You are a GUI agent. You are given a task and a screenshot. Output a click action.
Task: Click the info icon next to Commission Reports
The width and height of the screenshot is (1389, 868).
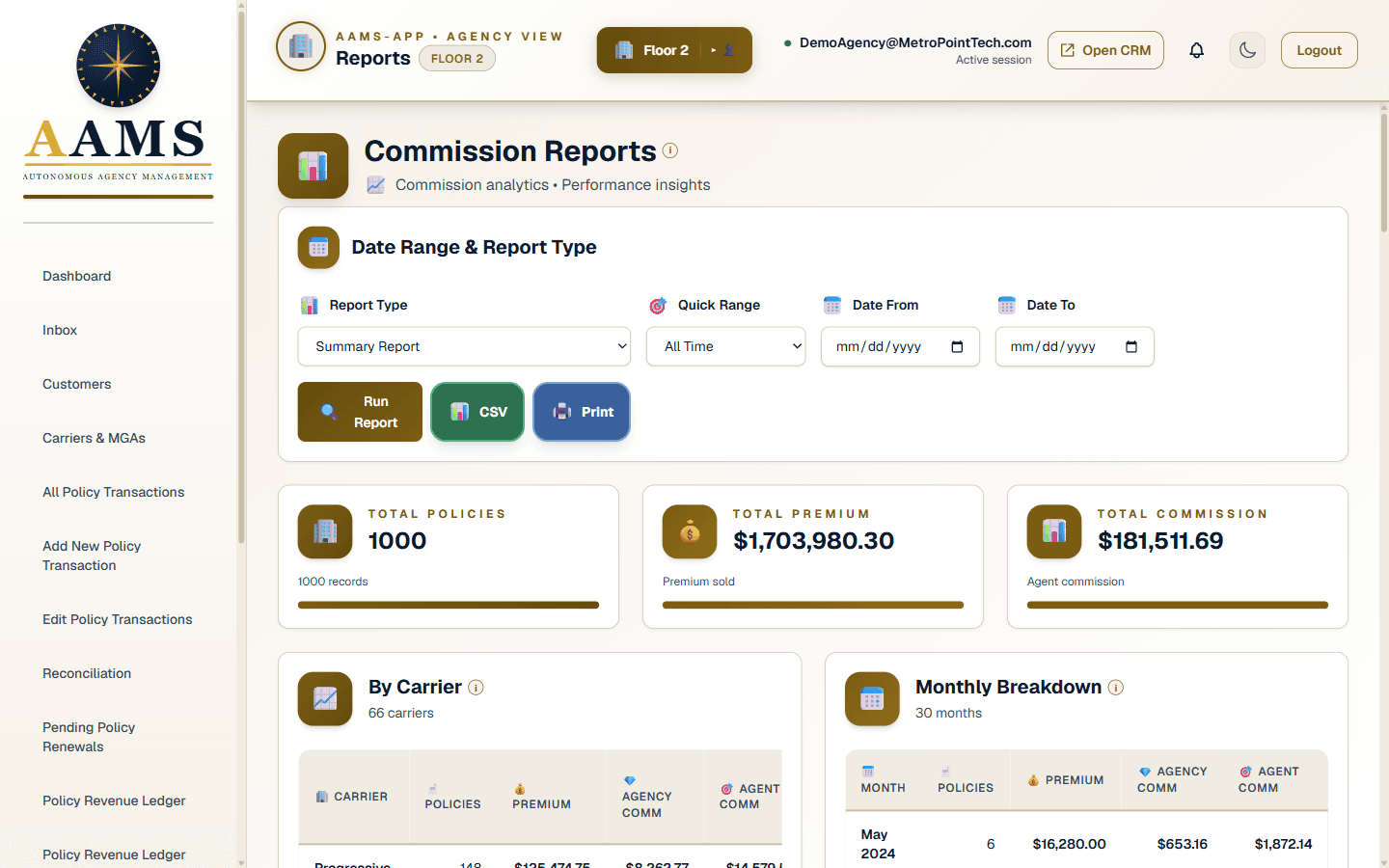tap(670, 150)
